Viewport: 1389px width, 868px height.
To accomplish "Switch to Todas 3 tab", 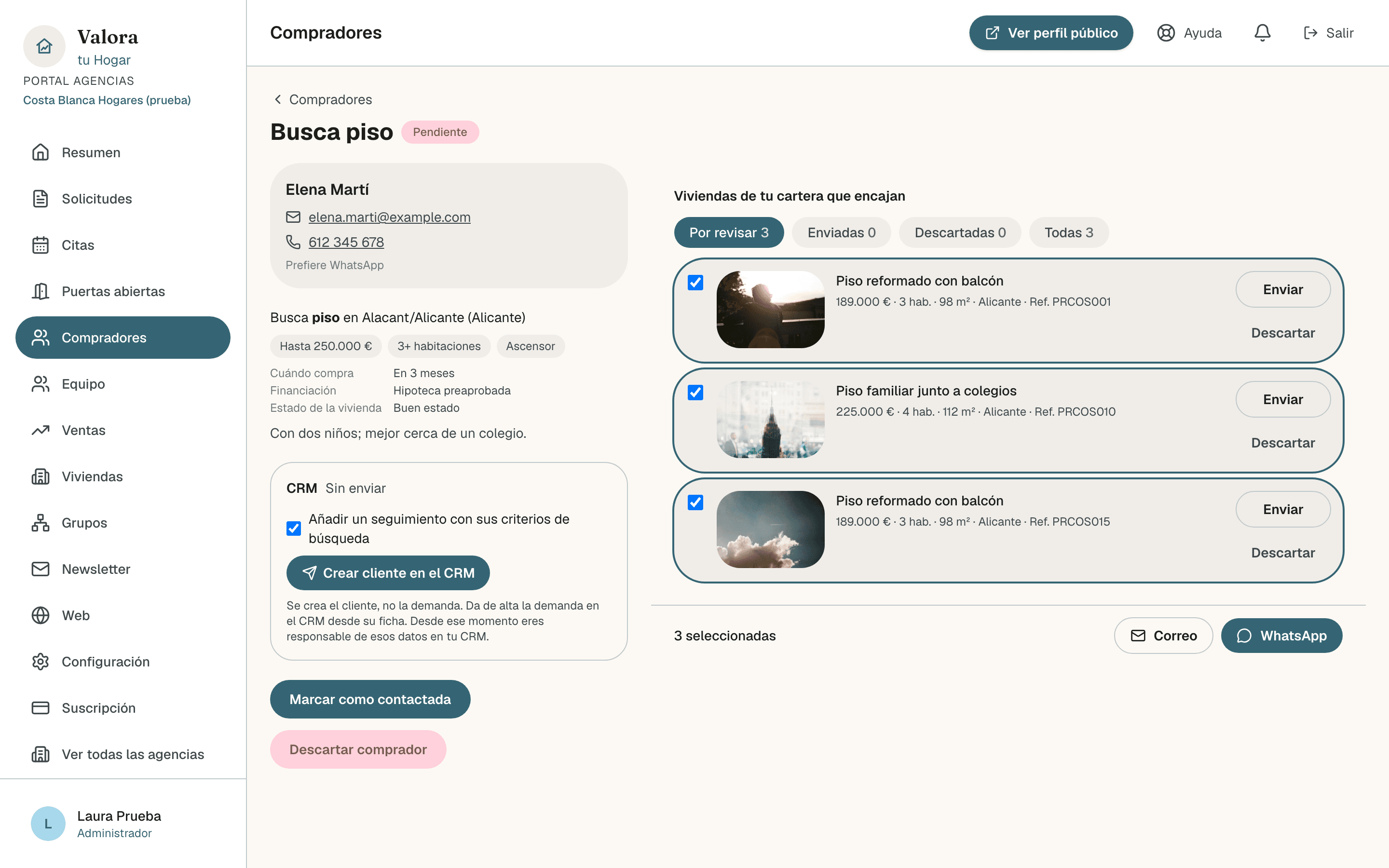I will pyautogui.click(x=1068, y=232).
